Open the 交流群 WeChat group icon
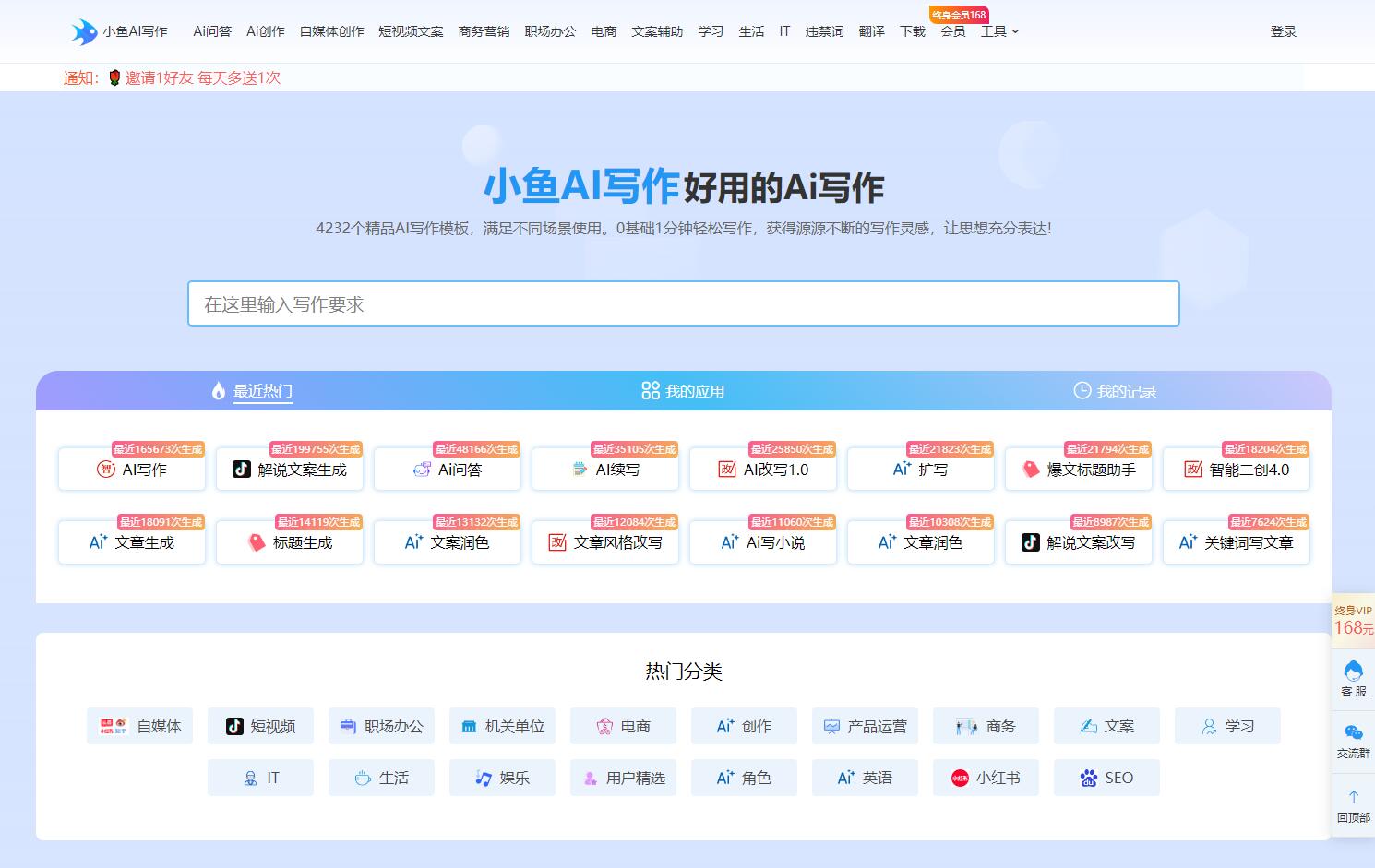This screenshot has height=868, width=1375. (1353, 741)
